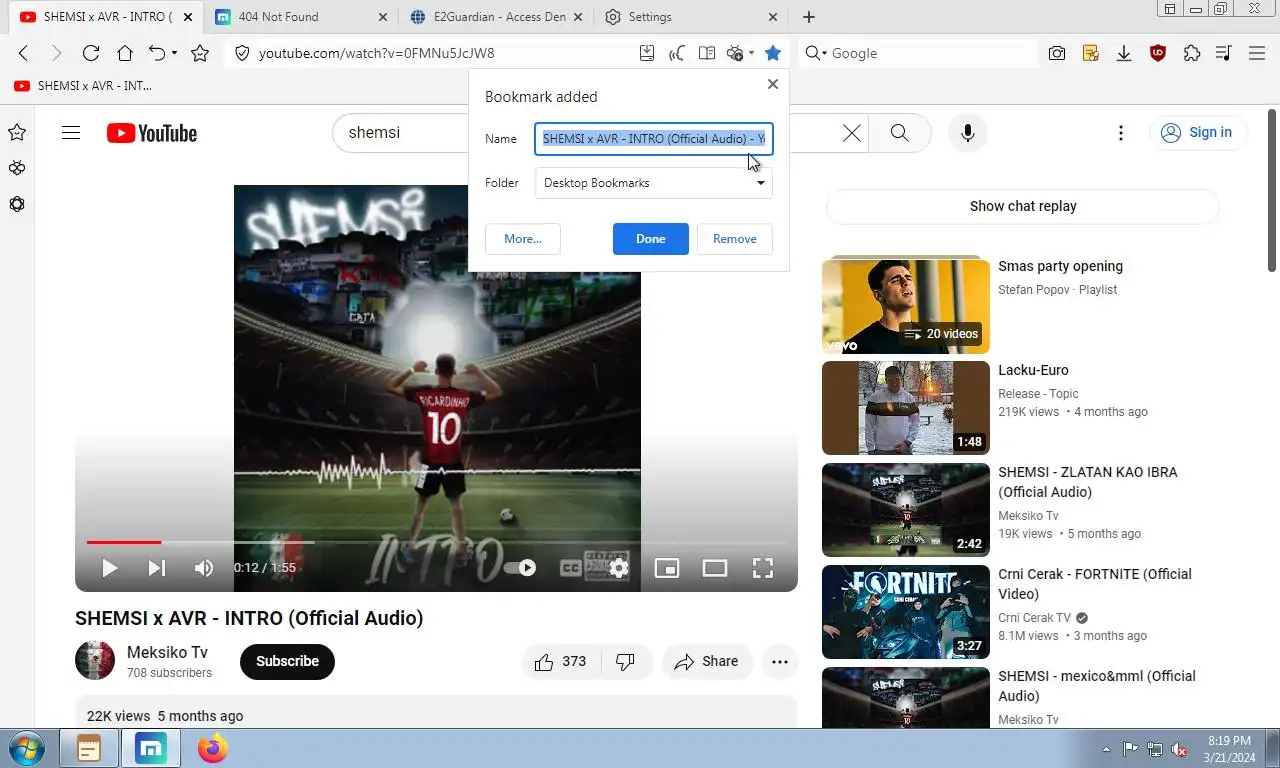Click the uBlock Origin shield icon

tap(1158, 54)
